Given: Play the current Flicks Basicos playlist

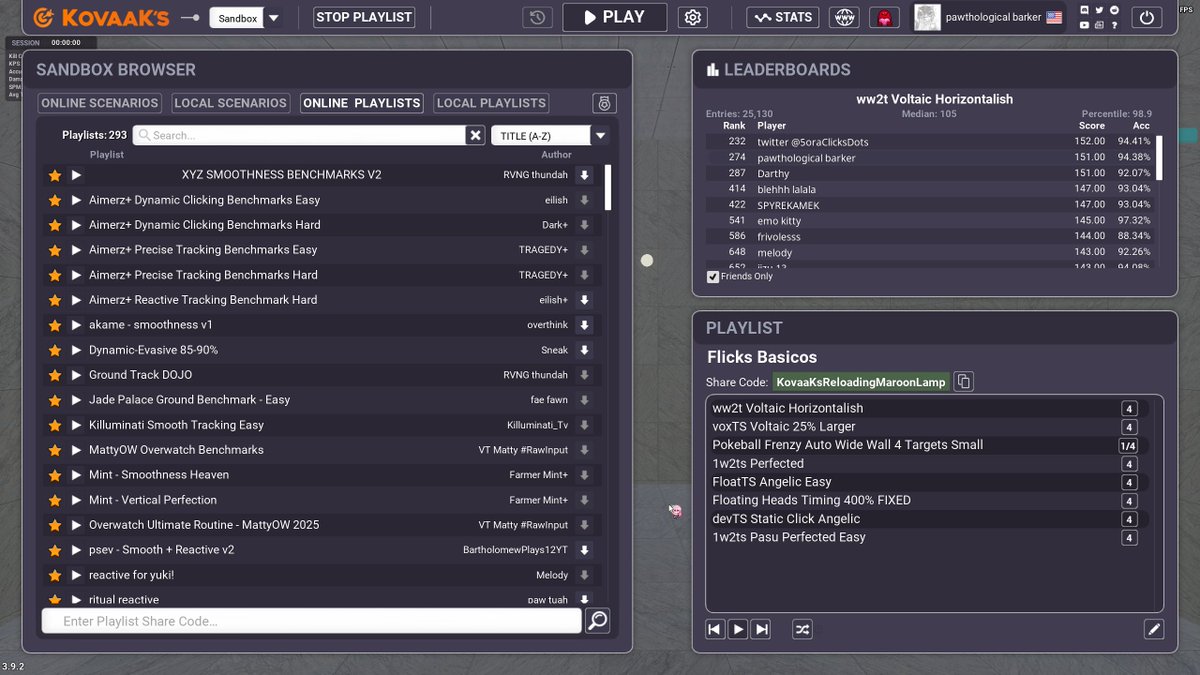Looking at the screenshot, I should (738, 629).
